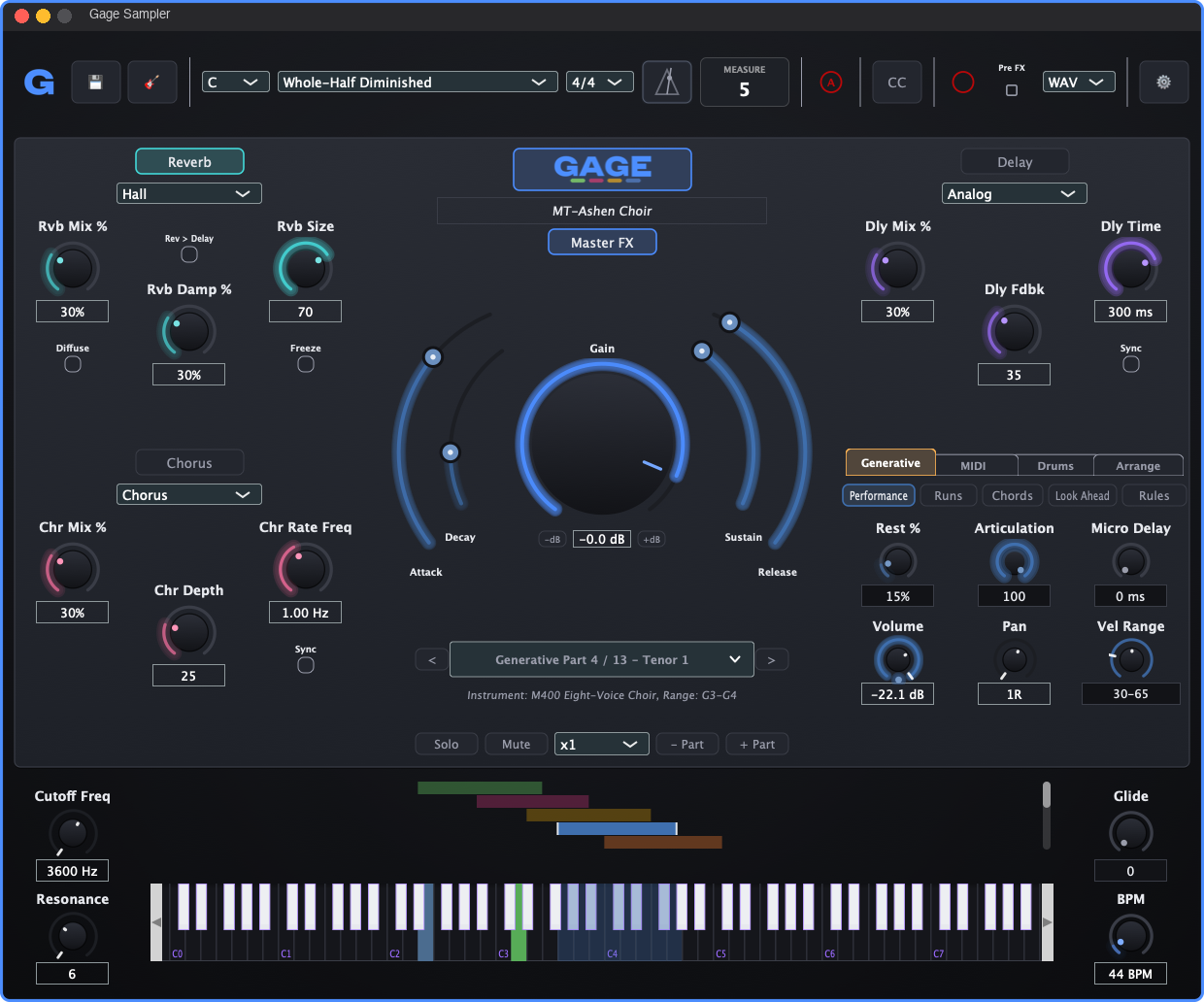
Task: Open the Look Ahead sub-tab
Action: [x=1082, y=495]
